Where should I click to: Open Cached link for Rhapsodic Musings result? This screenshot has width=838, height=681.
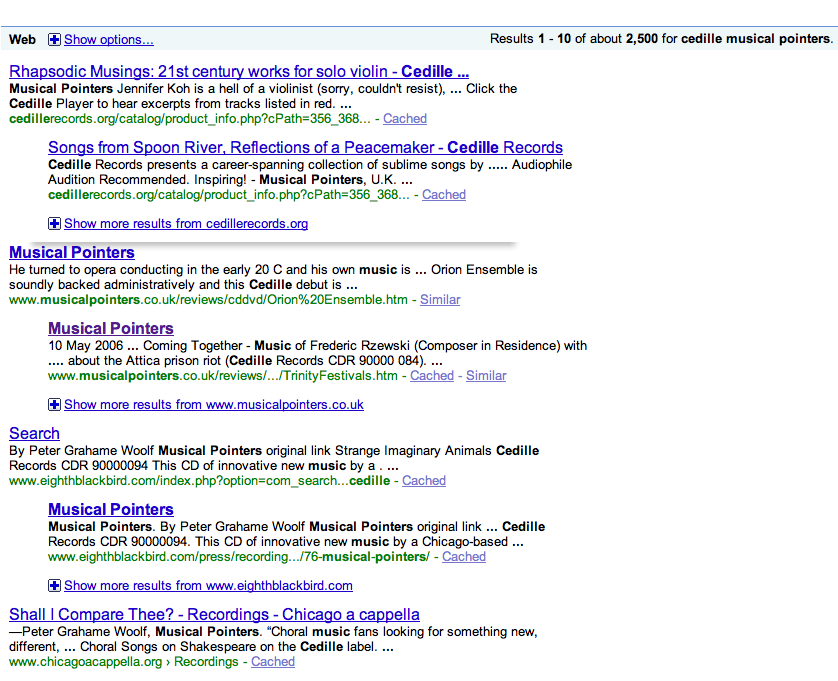click(x=405, y=119)
